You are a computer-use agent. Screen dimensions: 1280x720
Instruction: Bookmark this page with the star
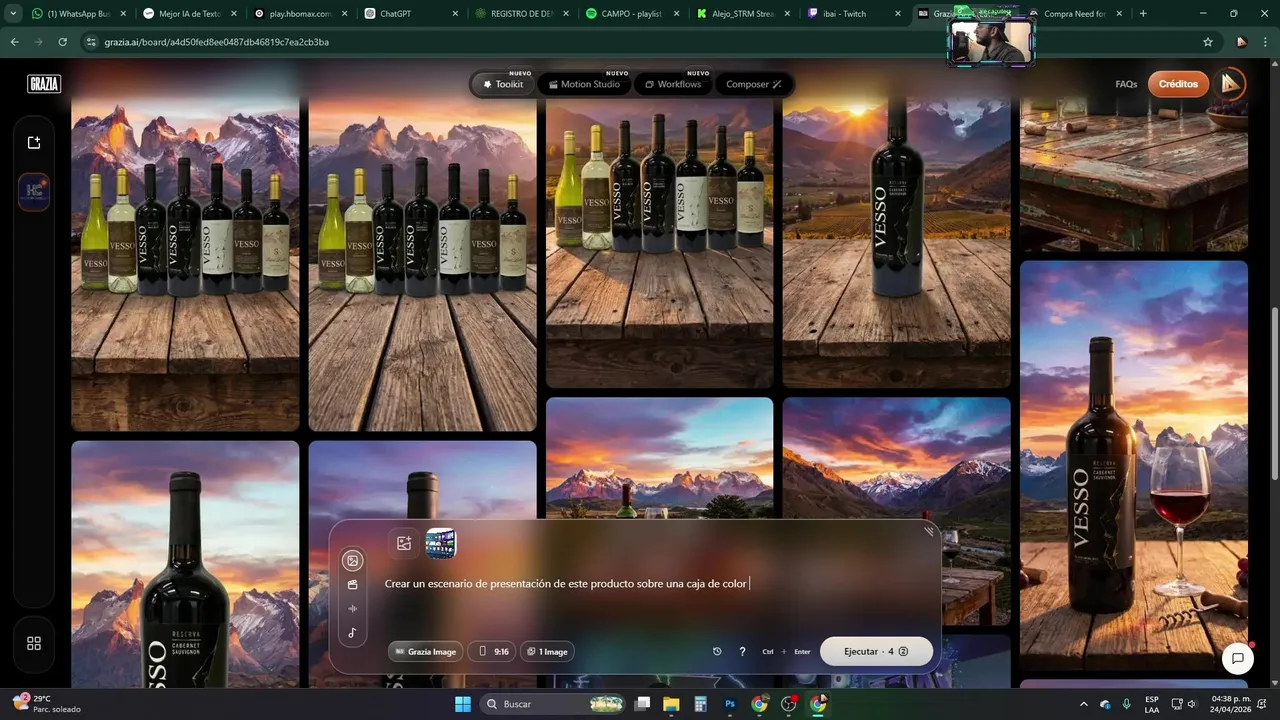1208,42
